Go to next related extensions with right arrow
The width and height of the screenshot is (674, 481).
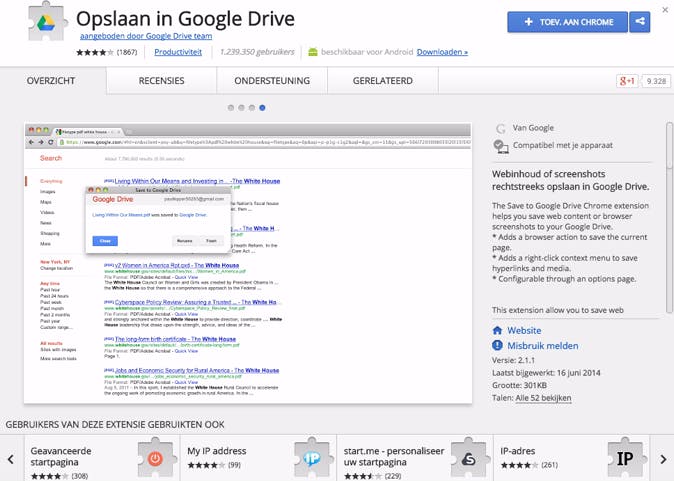coord(663,459)
